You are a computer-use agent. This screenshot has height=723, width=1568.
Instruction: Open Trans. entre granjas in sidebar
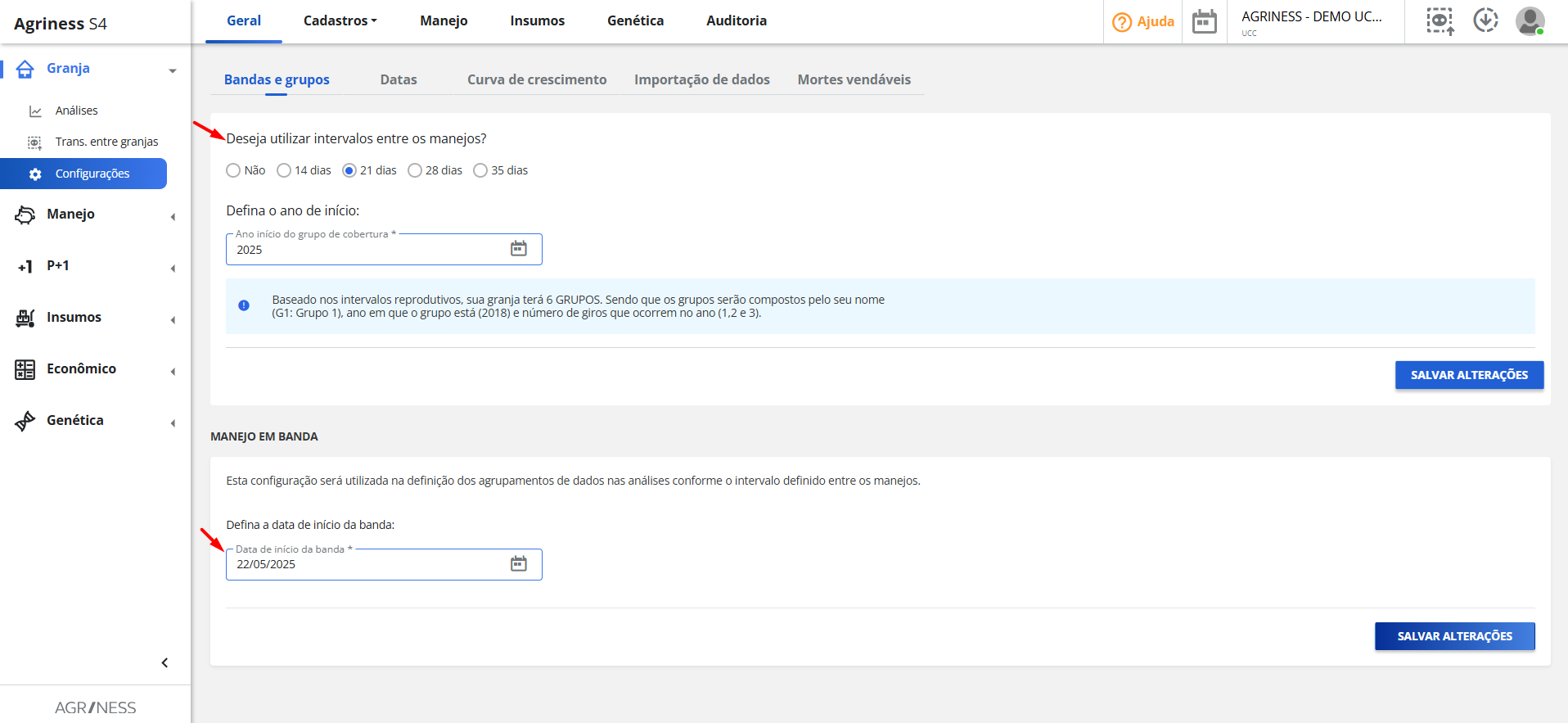(107, 142)
